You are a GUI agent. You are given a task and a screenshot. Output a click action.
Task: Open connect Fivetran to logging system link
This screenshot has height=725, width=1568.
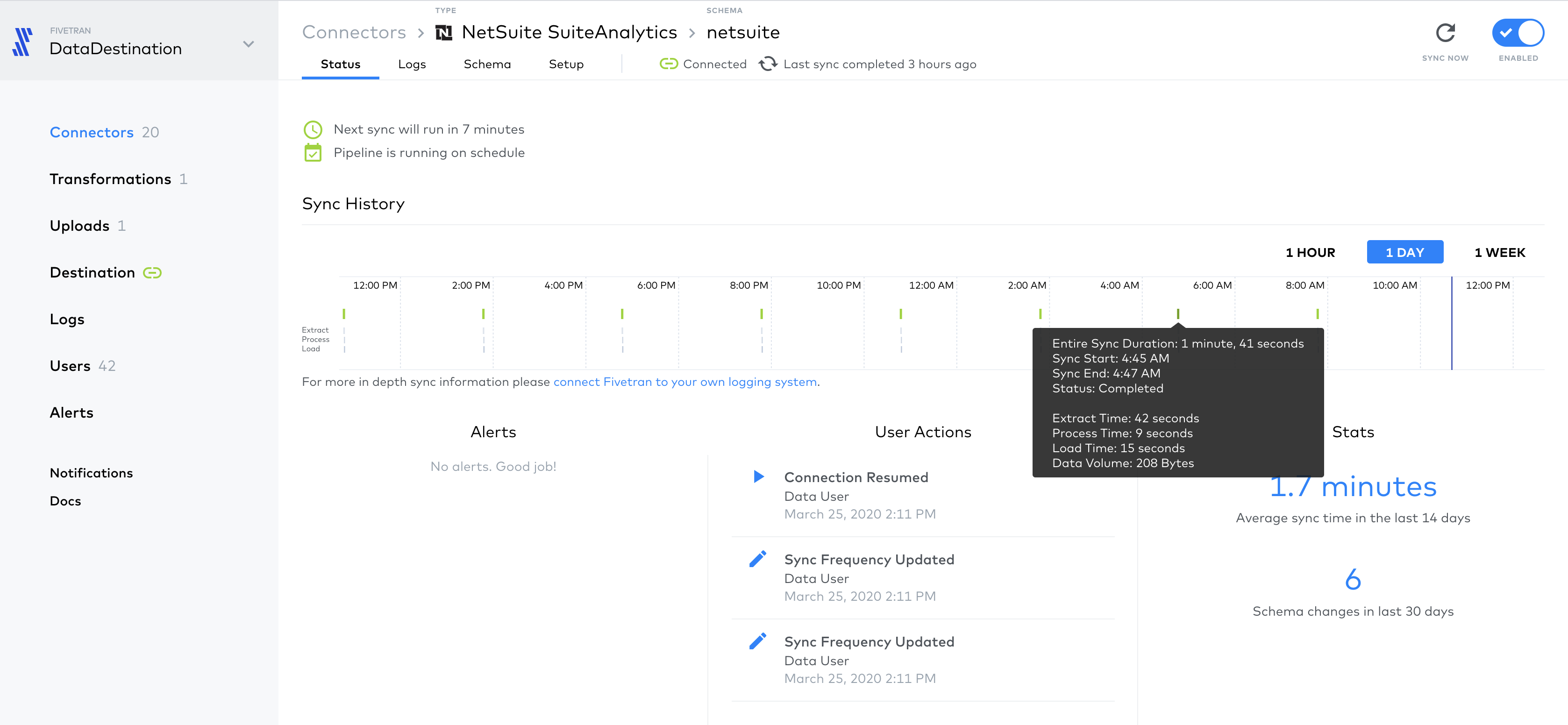point(685,382)
